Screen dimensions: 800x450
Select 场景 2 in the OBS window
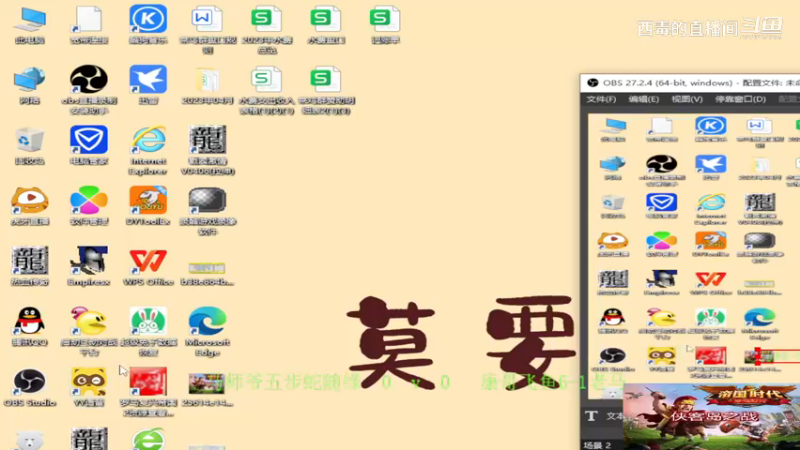(597, 445)
